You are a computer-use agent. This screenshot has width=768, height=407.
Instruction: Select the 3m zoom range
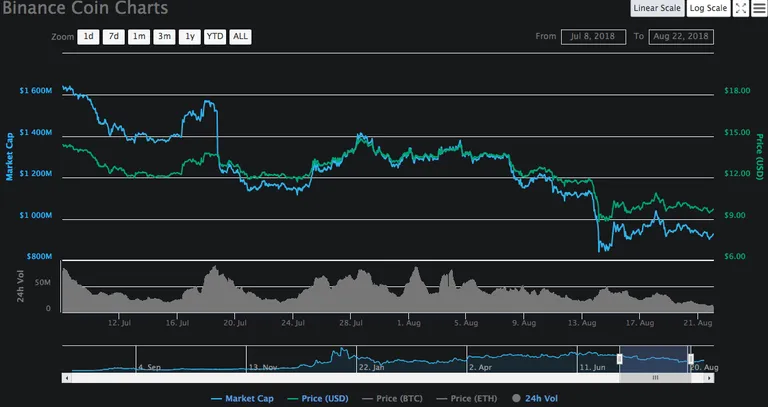tap(165, 37)
